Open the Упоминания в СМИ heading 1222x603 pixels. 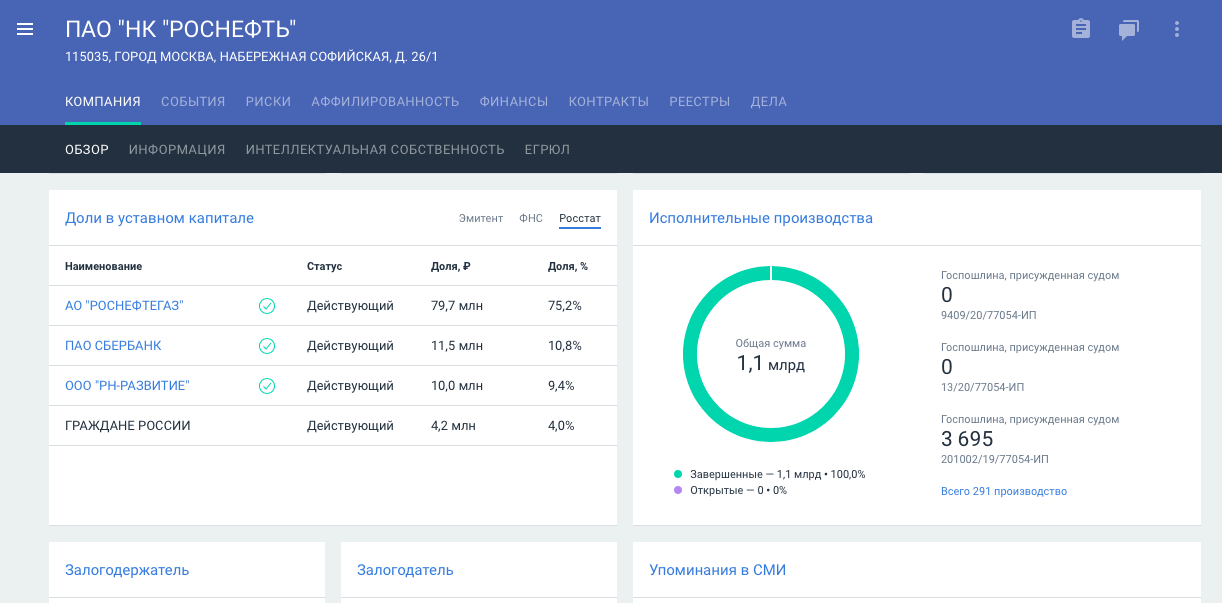click(x=718, y=570)
